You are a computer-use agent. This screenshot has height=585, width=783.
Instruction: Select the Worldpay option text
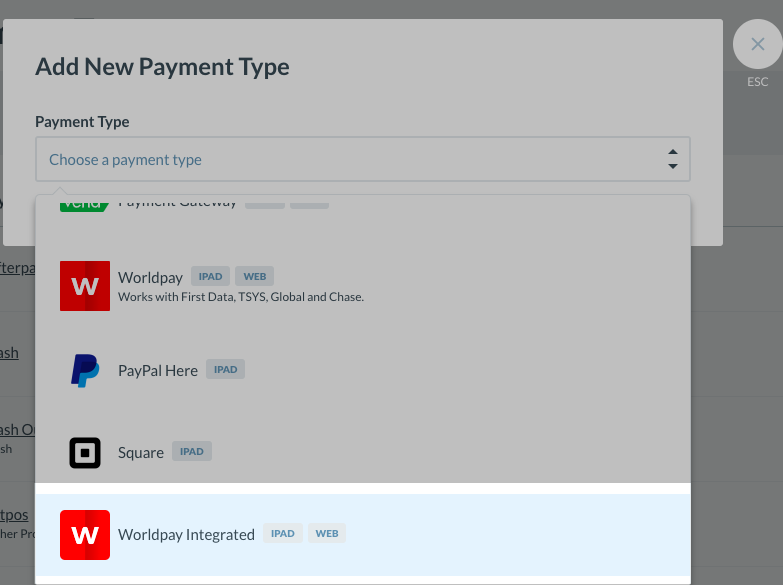pyautogui.click(x=150, y=277)
